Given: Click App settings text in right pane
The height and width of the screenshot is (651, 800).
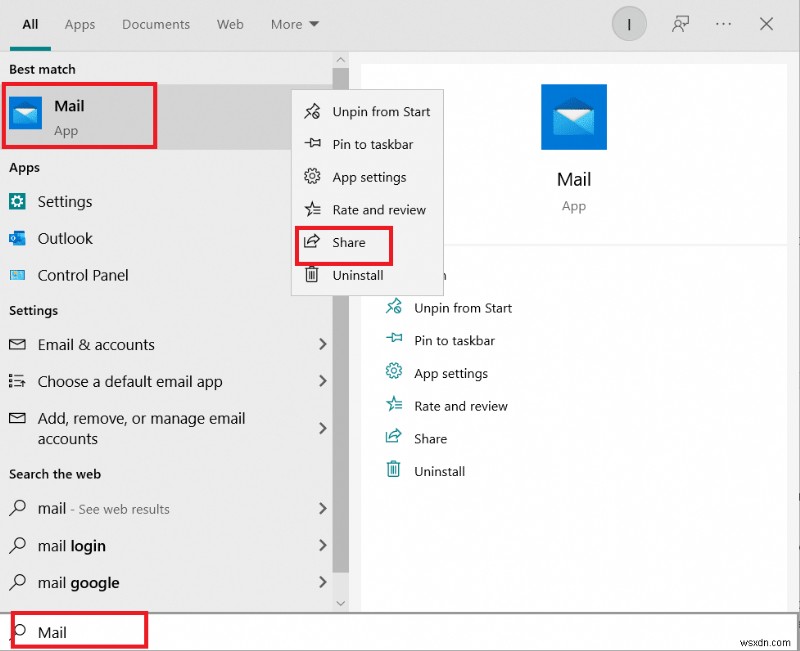Looking at the screenshot, I should 451,373.
